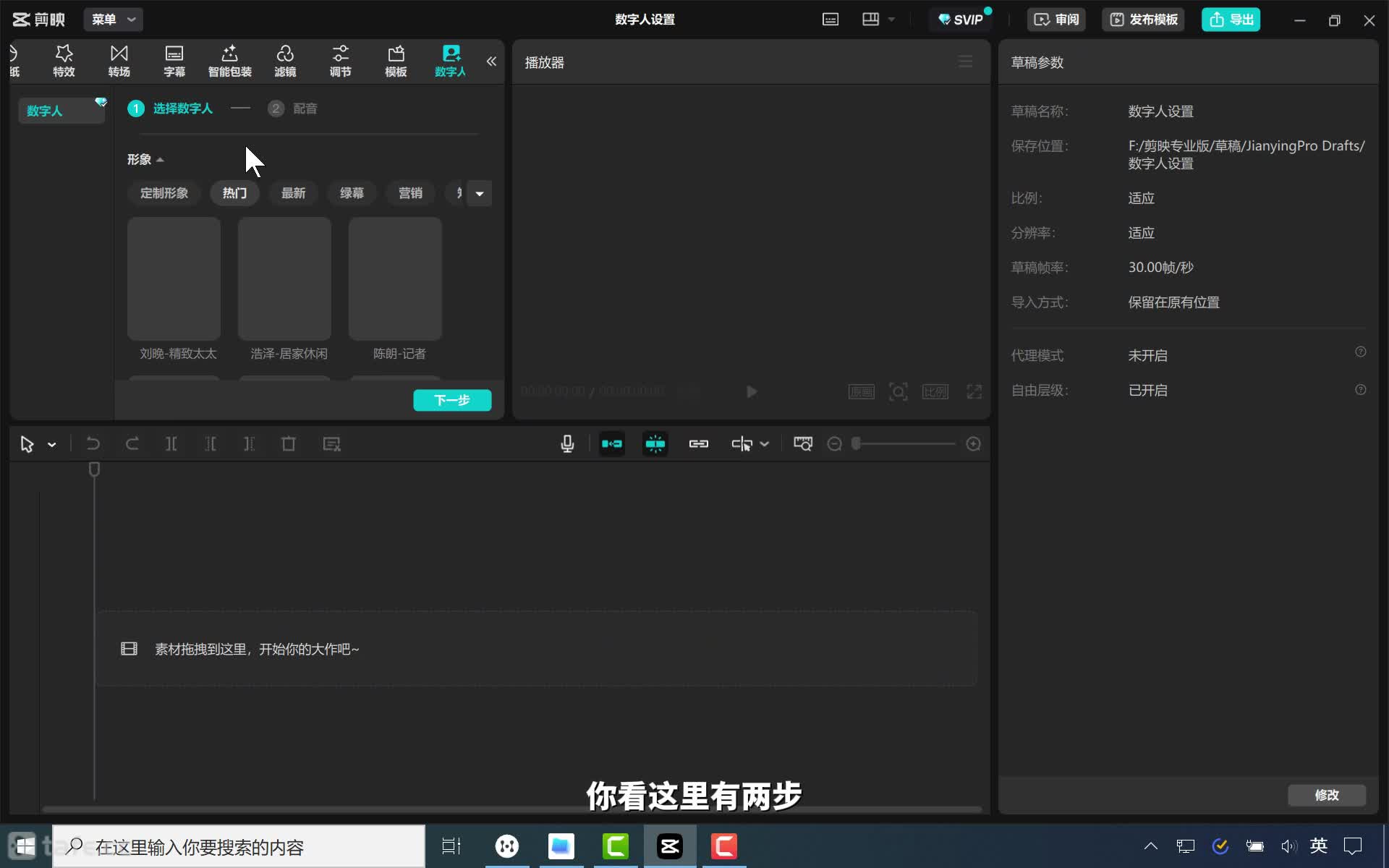The height and width of the screenshot is (868, 1389).
Task: Open the 调节 adjustment panel
Action: 340,61
